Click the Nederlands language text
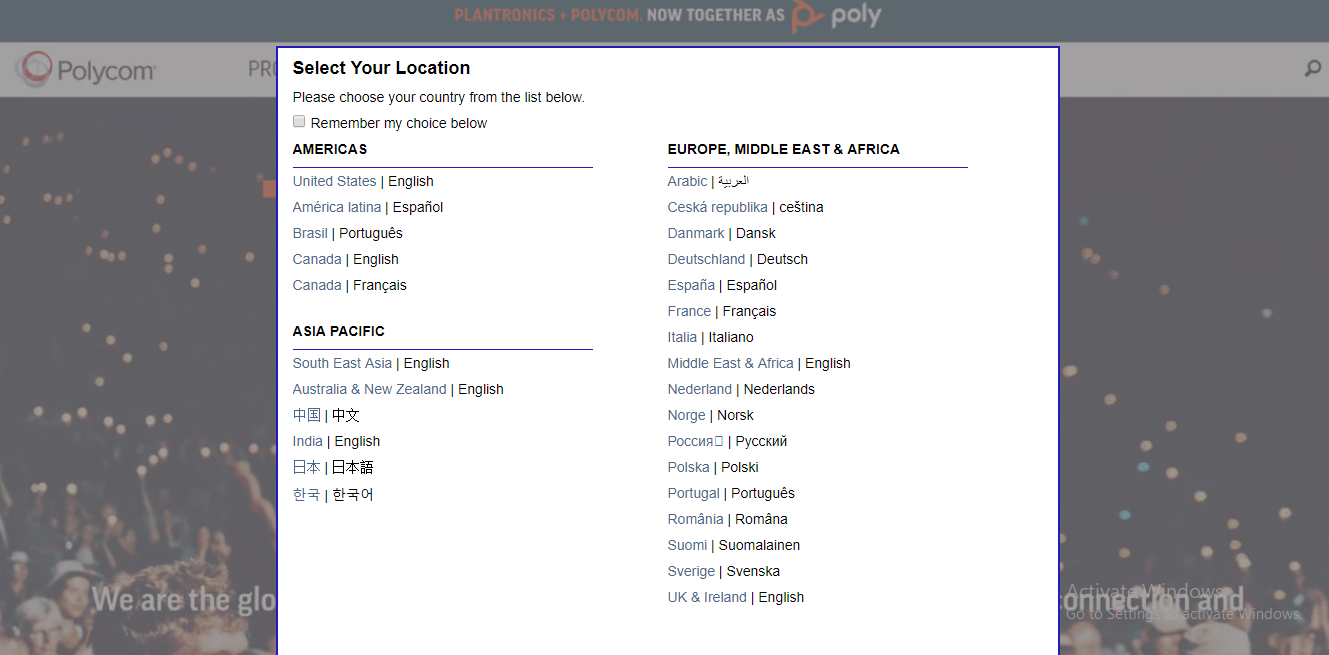 779,389
